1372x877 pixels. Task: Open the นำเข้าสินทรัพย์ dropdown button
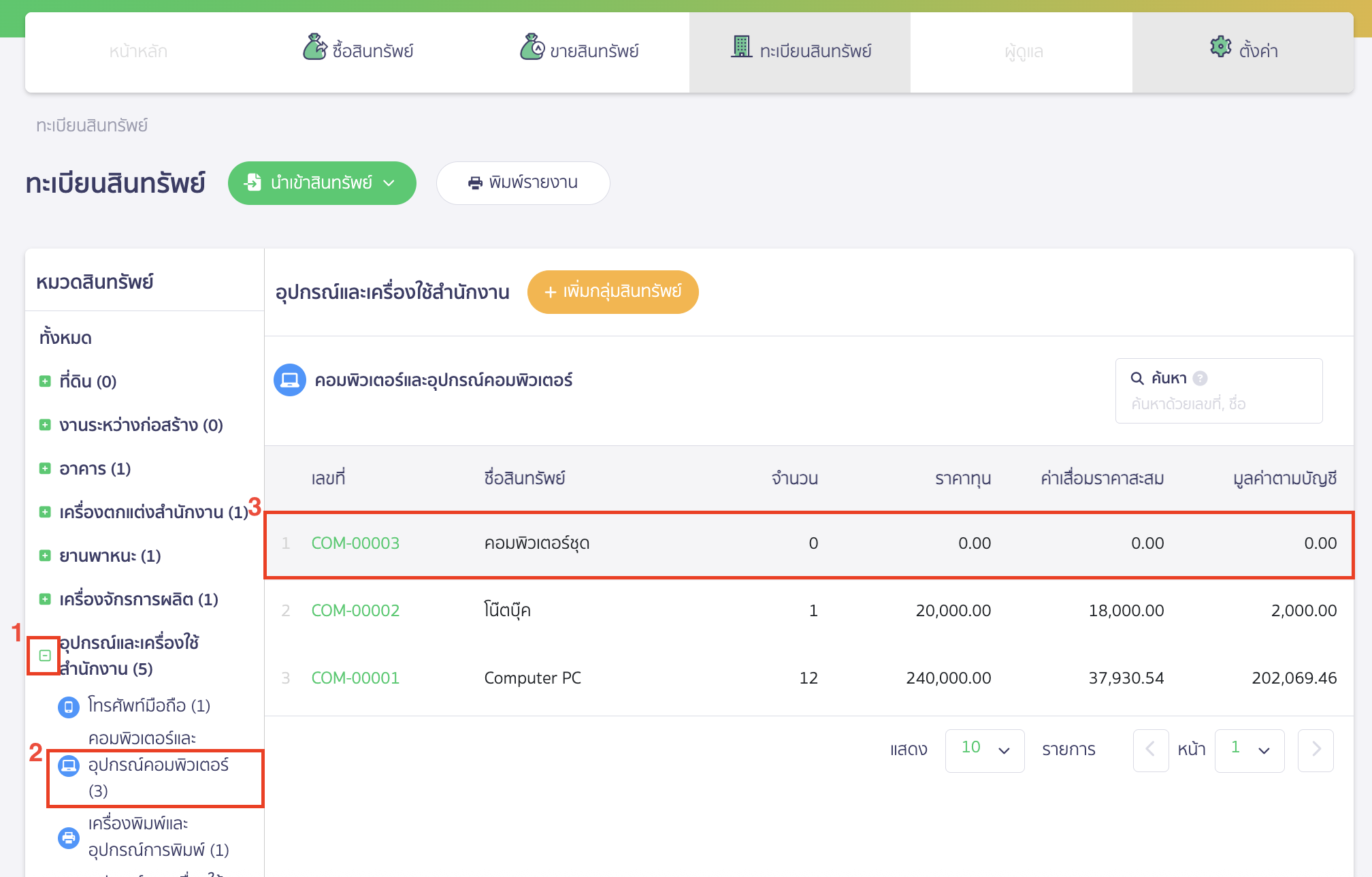pos(322,183)
